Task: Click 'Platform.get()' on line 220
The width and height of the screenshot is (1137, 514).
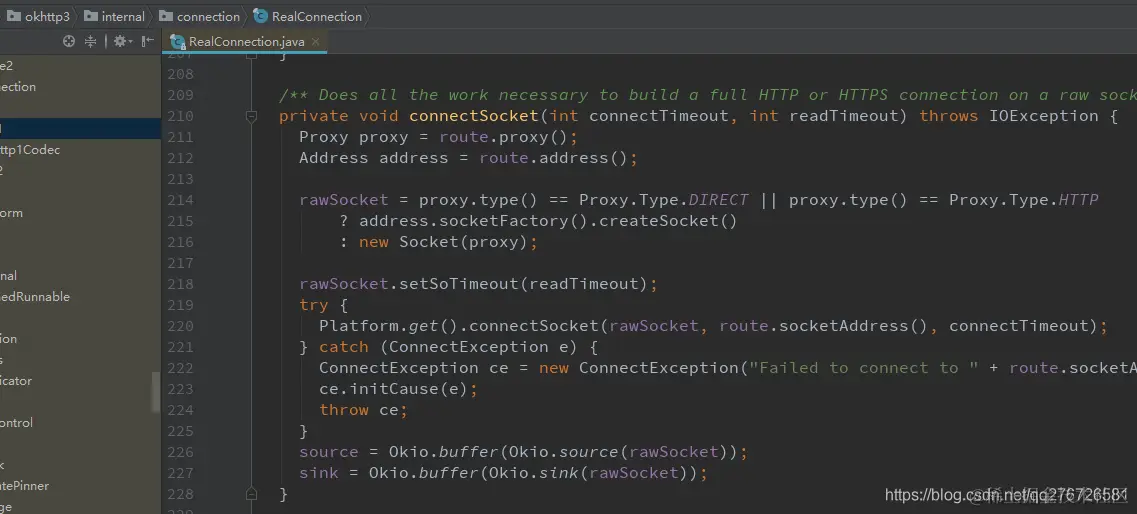Action: pyautogui.click(x=389, y=326)
